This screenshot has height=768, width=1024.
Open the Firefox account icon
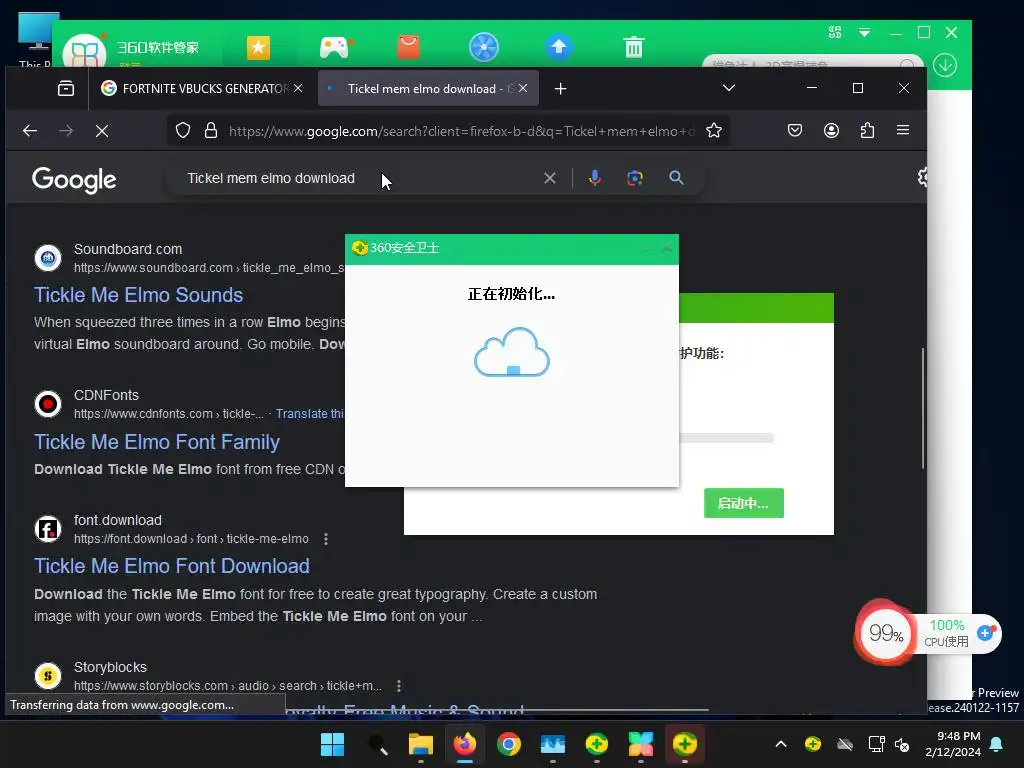tap(831, 130)
